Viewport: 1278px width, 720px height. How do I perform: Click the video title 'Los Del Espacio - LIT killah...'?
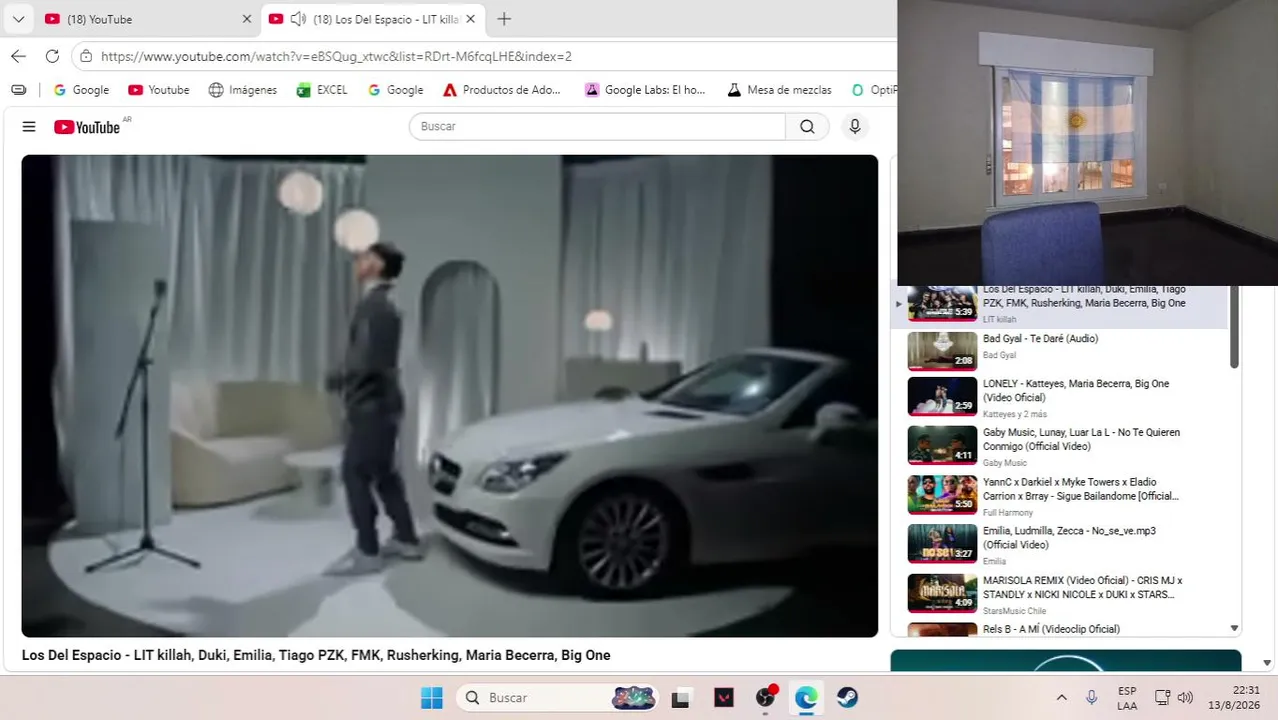coord(316,655)
